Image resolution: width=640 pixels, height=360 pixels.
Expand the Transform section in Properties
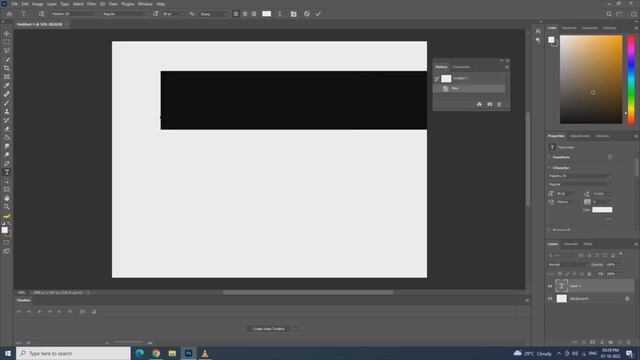(549, 157)
